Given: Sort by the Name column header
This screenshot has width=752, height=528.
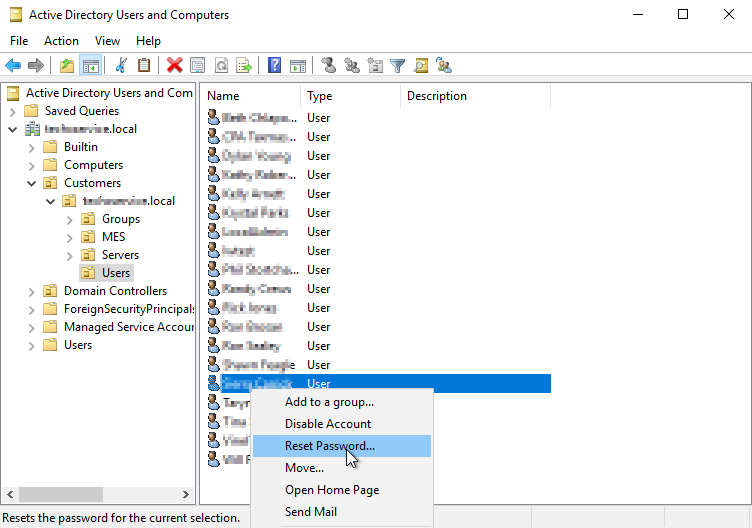Looking at the screenshot, I should (251, 96).
